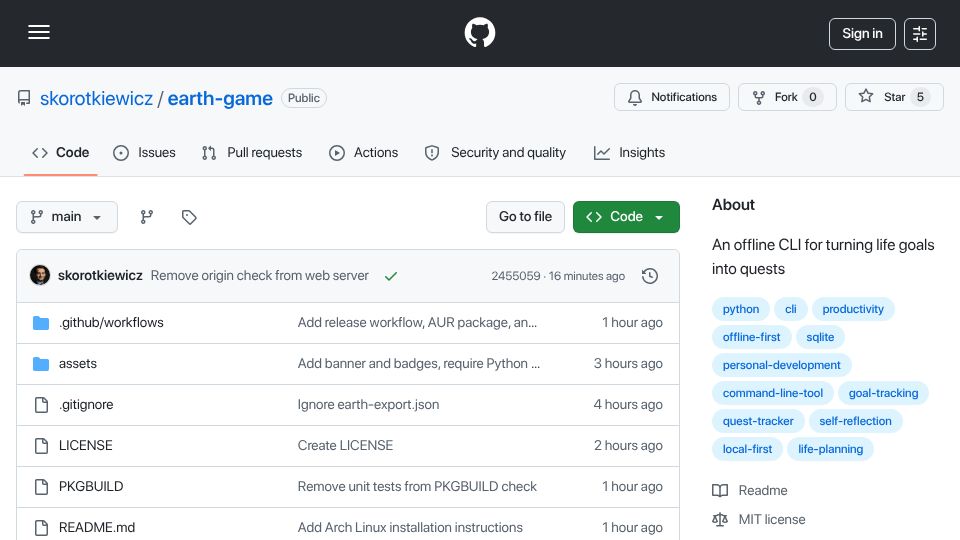Select the offline-first topic tag

click(x=751, y=337)
